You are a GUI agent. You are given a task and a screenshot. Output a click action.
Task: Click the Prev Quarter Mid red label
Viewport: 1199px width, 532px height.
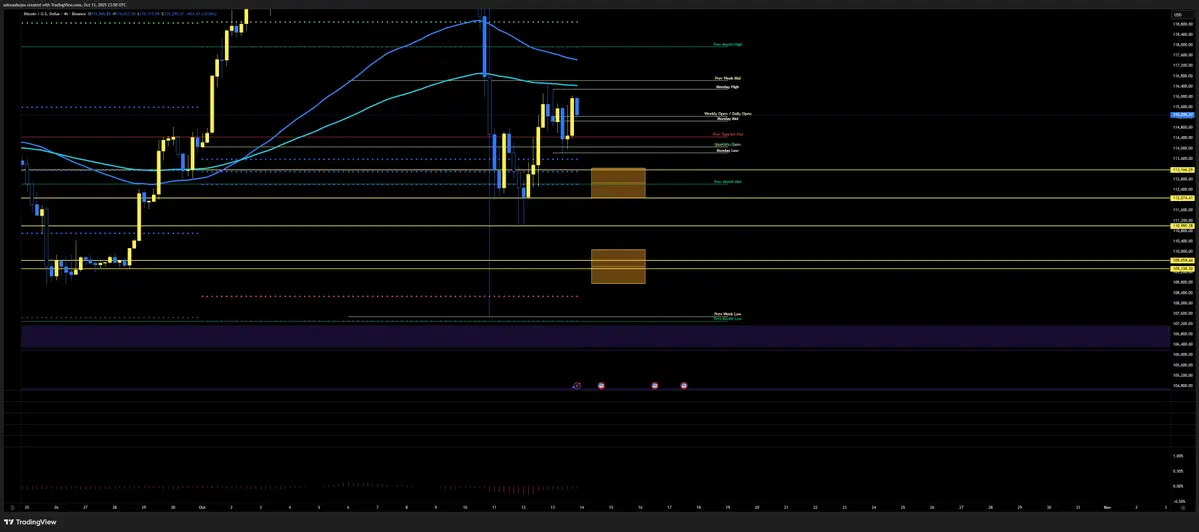pos(728,135)
